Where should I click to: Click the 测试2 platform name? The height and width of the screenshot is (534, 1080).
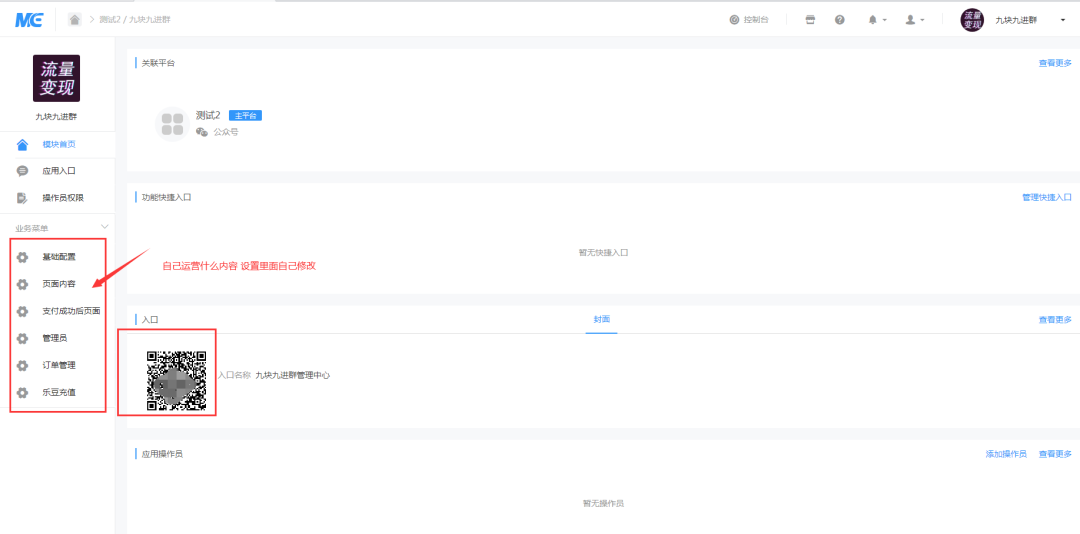208,115
